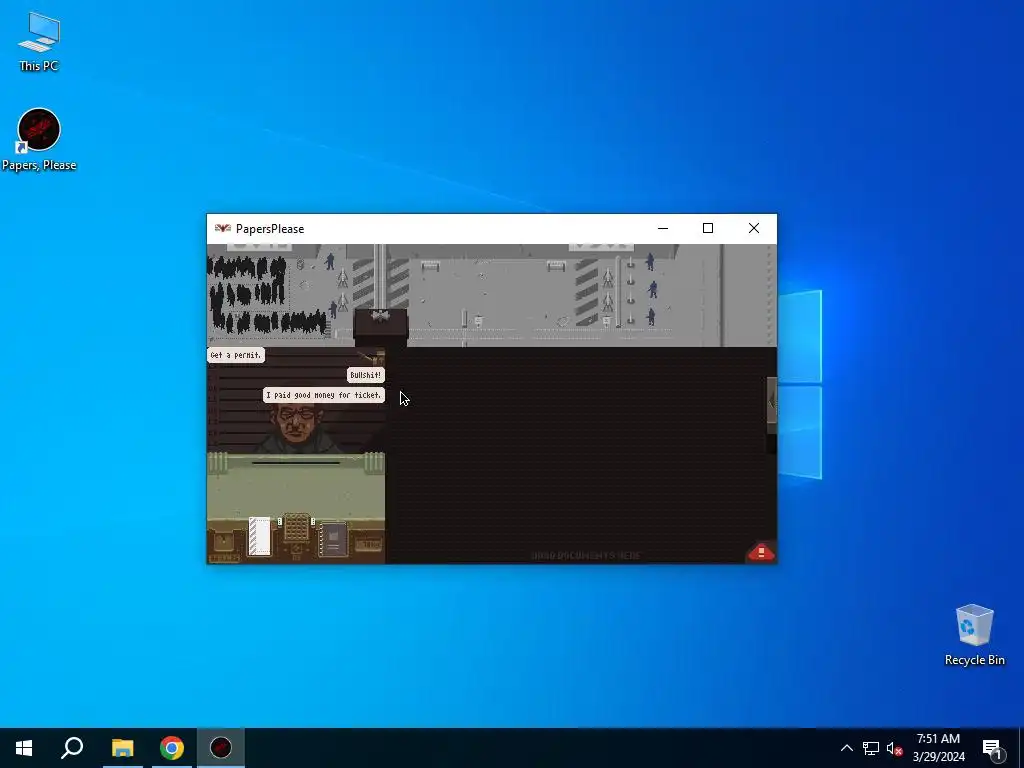Open the stamp bar tab at right edge
Viewport: 1024px width, 768px height.
pyautogui.click(x=772, y=405)
